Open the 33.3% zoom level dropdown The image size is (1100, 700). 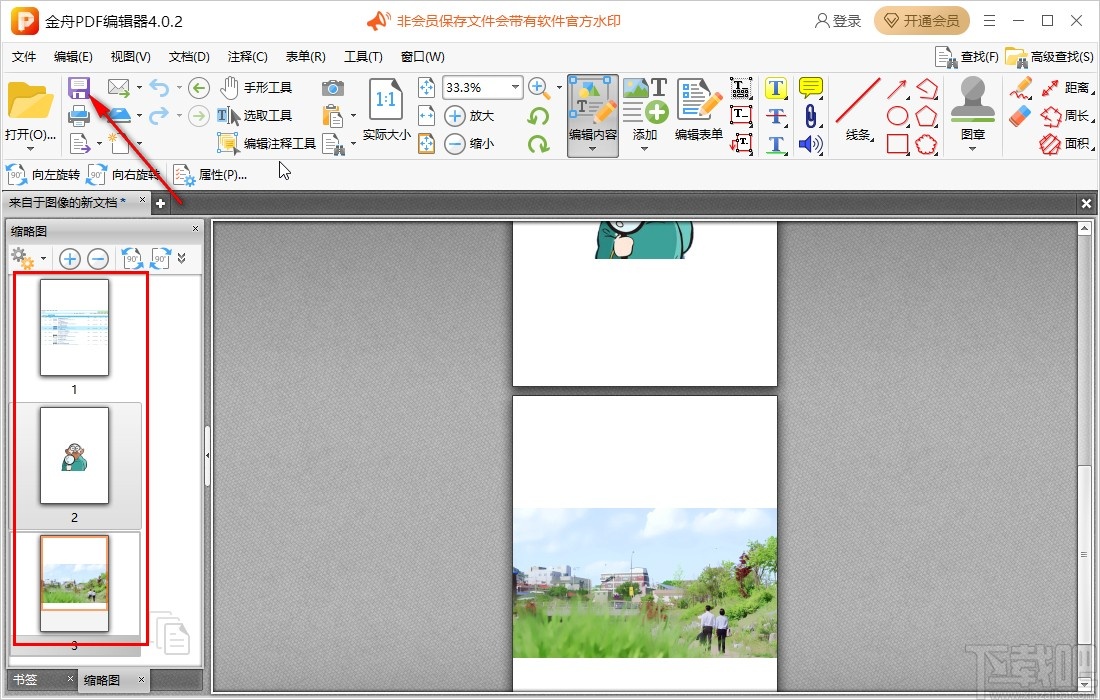pyautogui.click(x=516, y=88)
